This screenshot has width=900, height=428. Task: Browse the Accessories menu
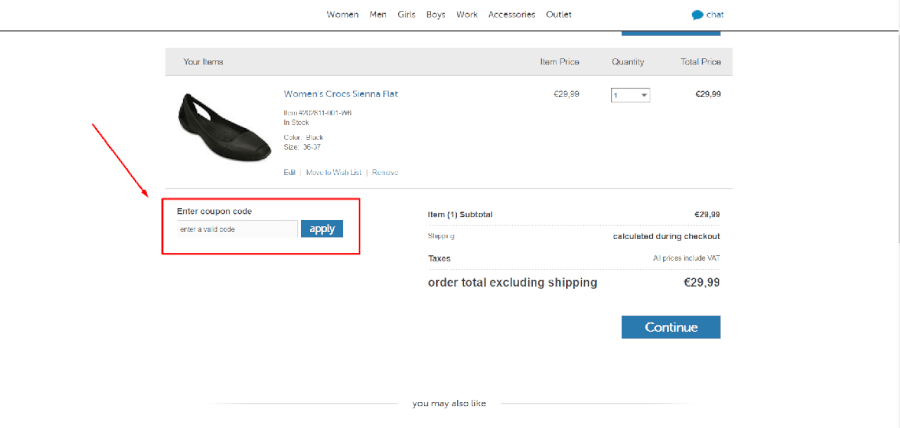(x=512, y=15)
